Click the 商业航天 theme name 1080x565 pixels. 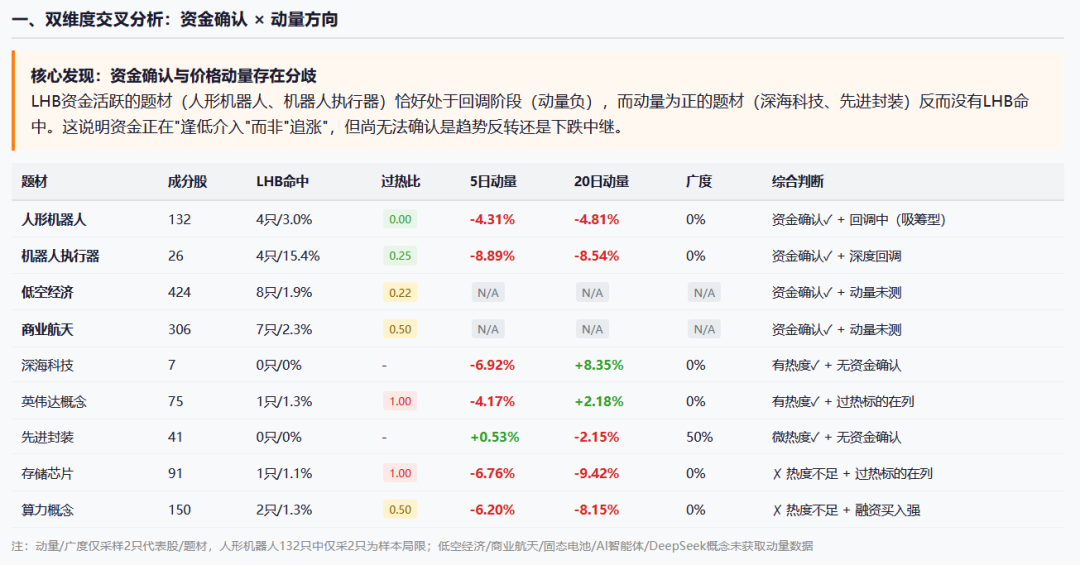[48, 330]
